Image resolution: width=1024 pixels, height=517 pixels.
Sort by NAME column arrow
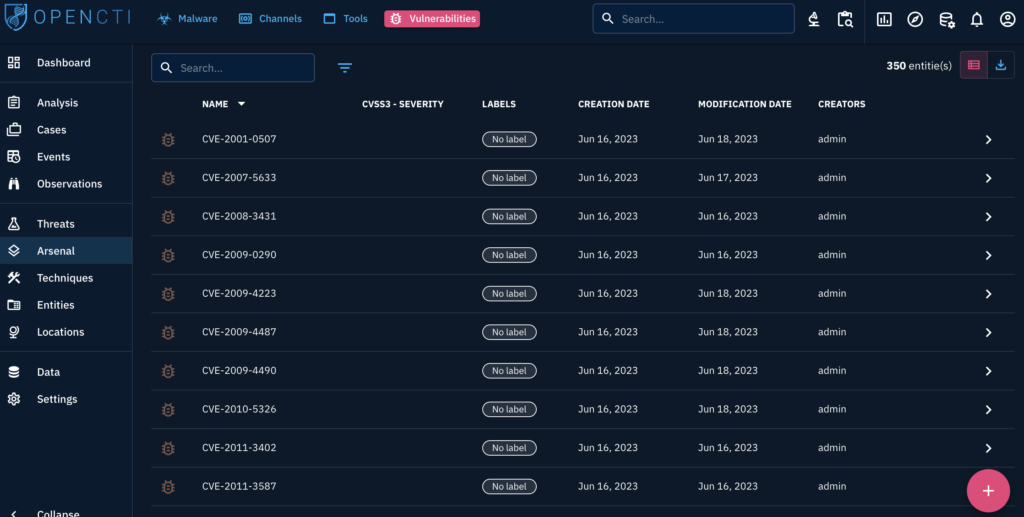click(241, 104)
